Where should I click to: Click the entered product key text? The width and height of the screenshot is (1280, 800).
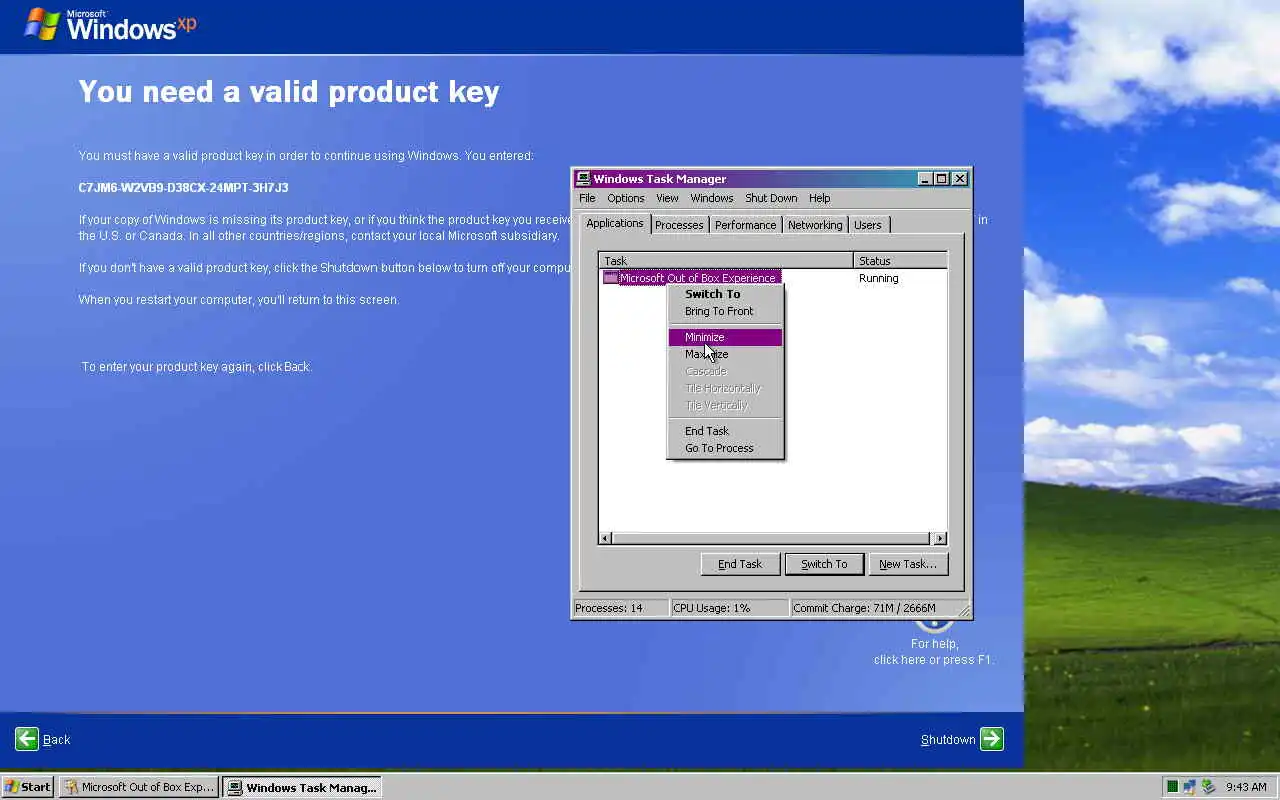183,188
